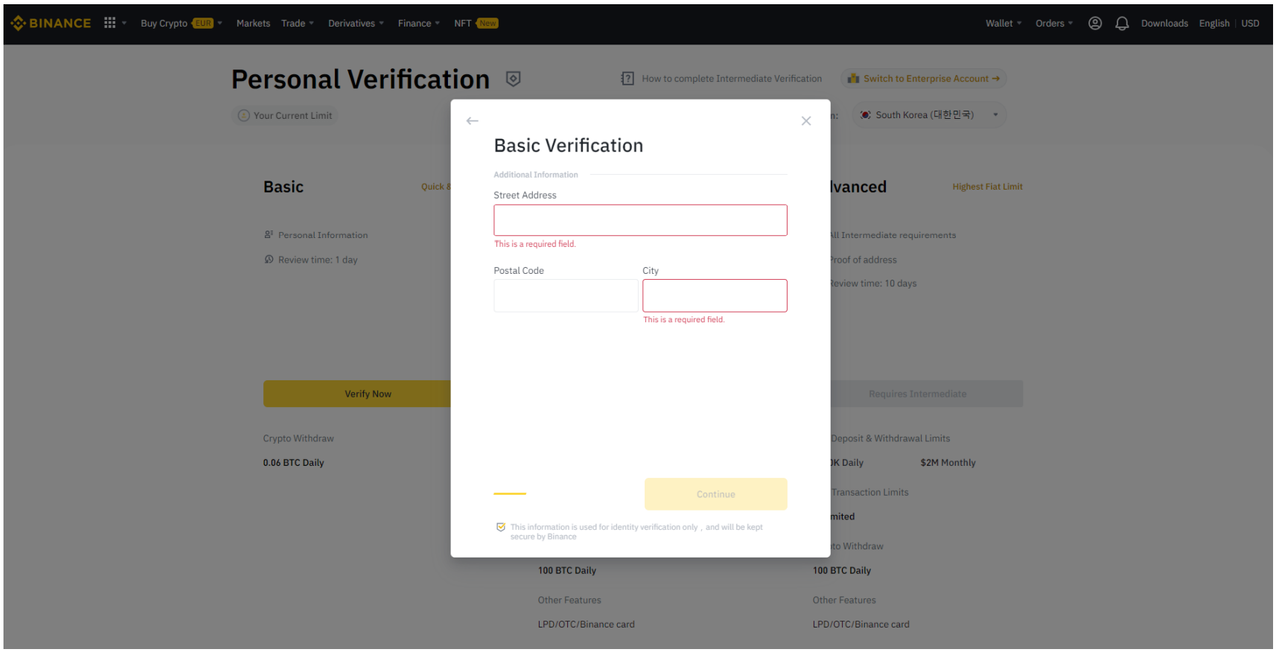The width and height of the screenshot is (1280, 653).
Task: Click the Deposit & Withdrawal Limits label
Action: tap(891, 438)
